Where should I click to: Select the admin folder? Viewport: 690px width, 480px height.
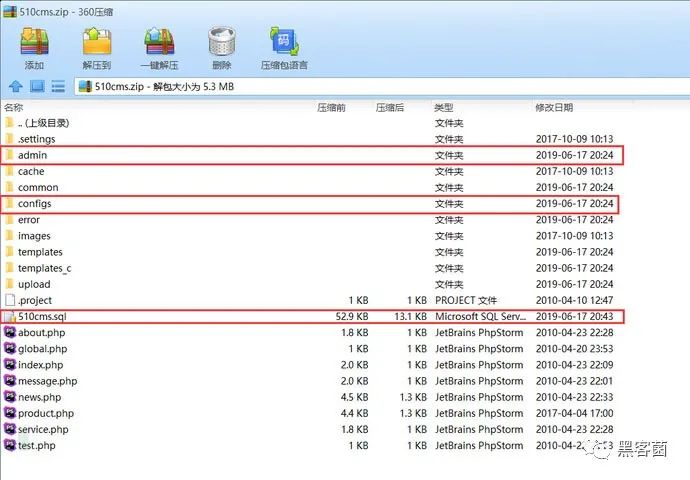(32, 155)
